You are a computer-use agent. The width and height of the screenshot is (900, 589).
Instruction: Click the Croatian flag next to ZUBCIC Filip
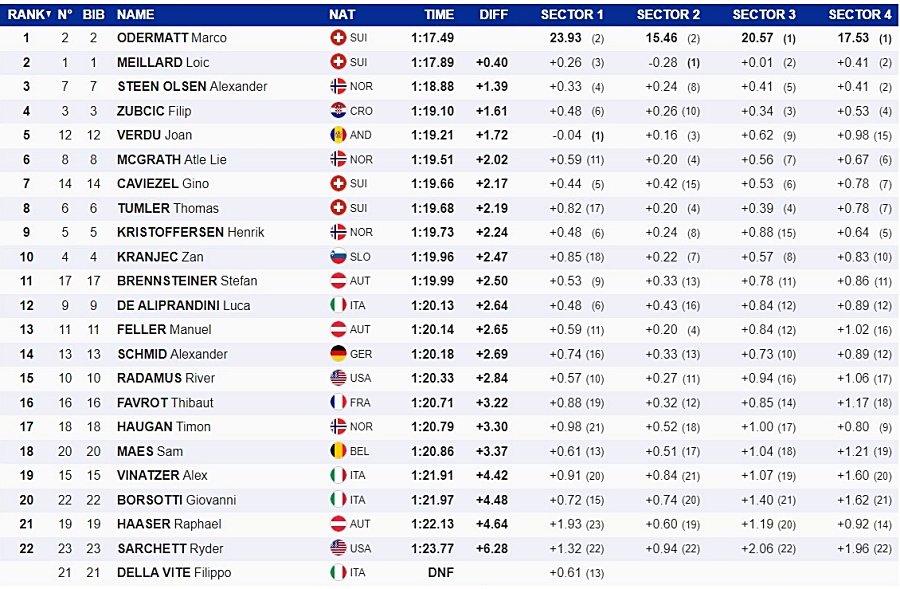[x=338, y=111]
